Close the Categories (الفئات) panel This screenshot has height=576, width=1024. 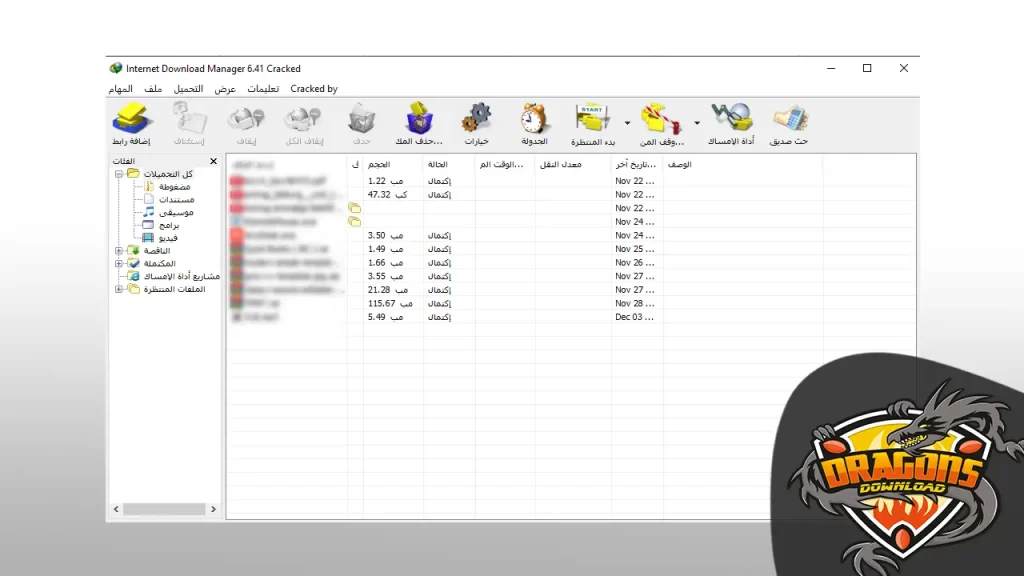[213, 161]
